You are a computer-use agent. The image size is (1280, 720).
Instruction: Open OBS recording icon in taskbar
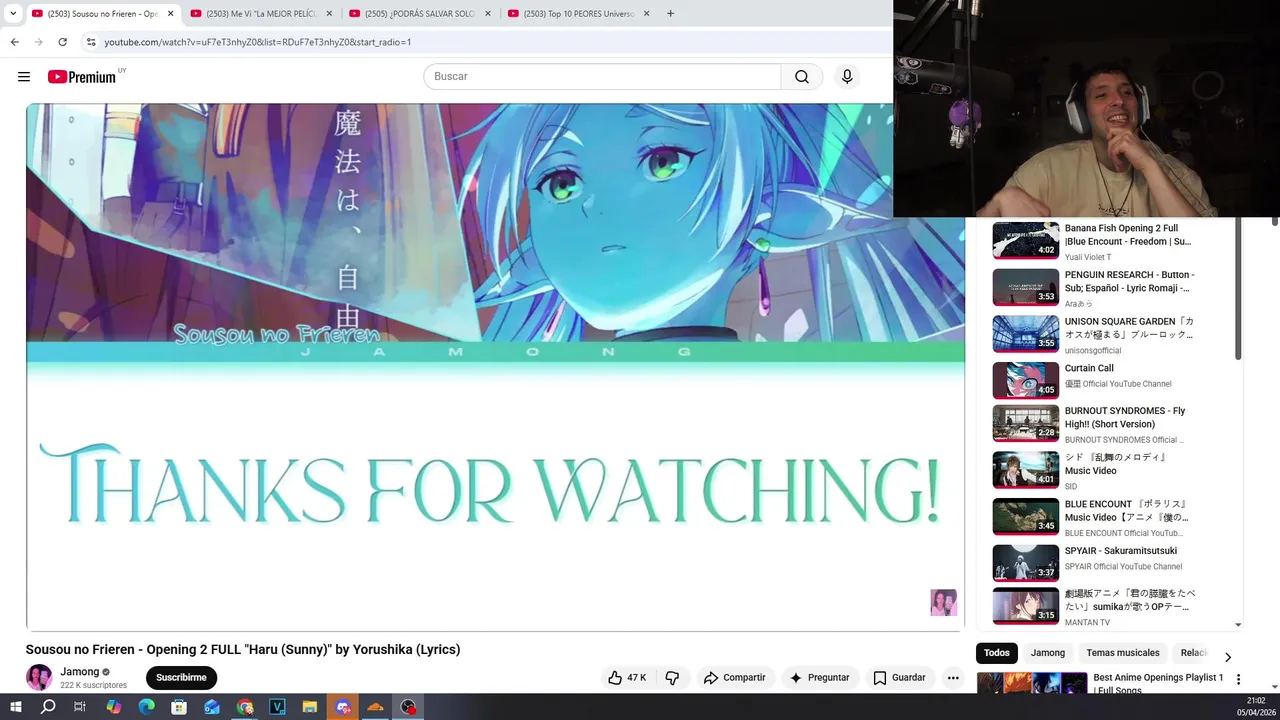click(x=408, y=707)
